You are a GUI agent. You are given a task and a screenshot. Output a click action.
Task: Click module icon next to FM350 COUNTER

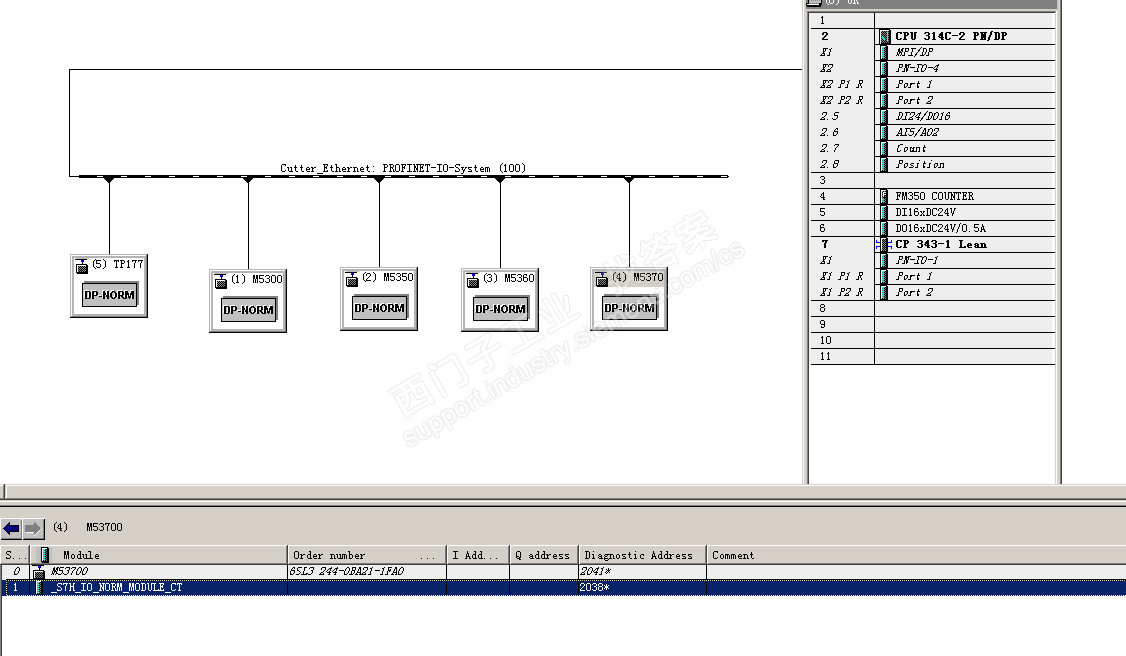point(885,197)
